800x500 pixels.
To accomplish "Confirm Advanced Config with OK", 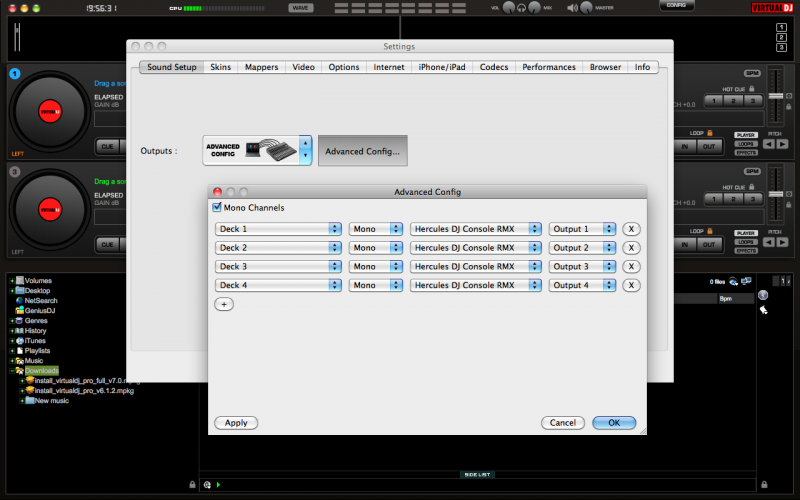I will click(614, 423).
